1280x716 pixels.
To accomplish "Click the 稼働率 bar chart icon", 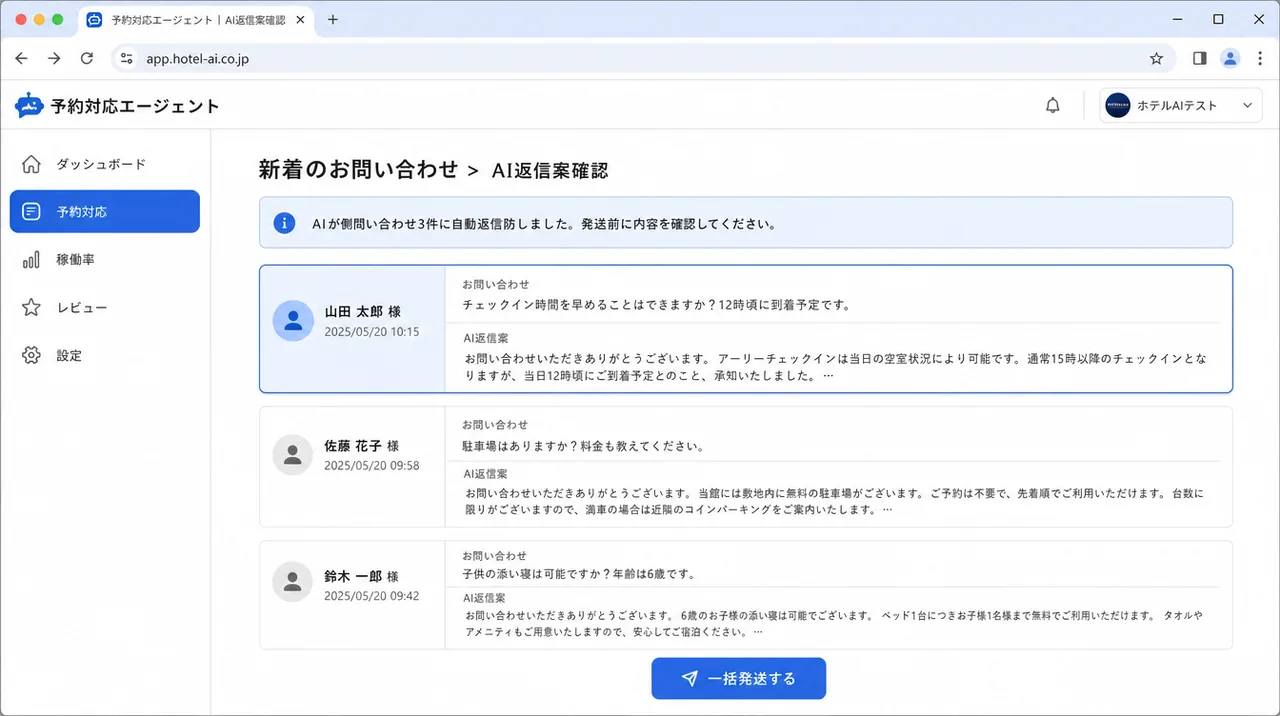I will 31,260.
